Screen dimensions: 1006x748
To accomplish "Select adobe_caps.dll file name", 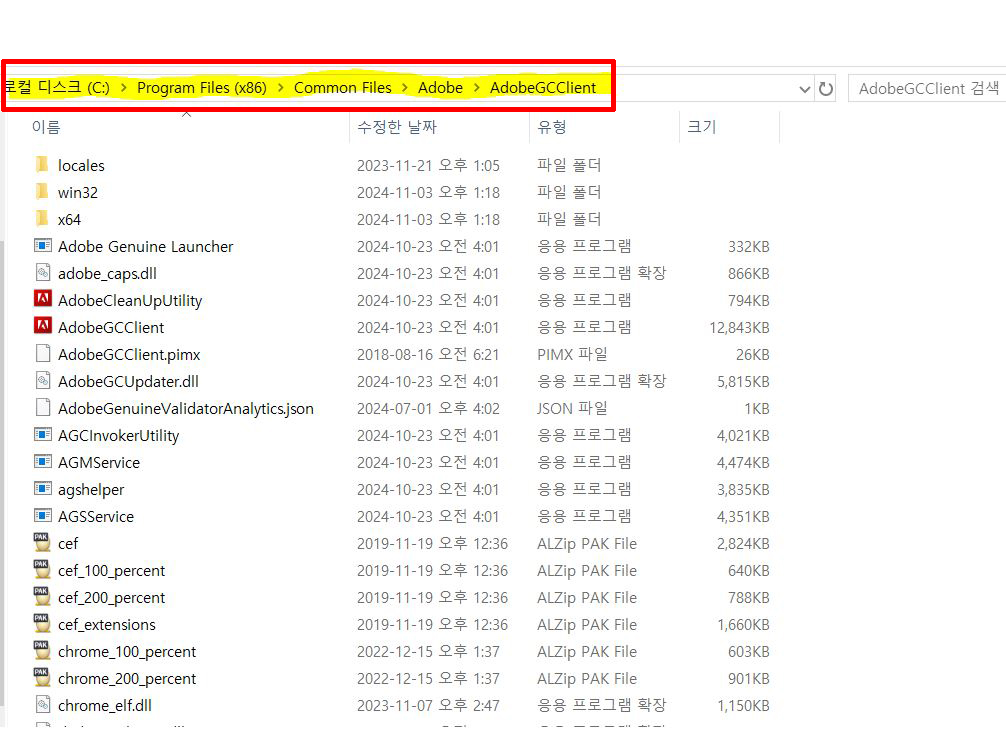I will (107, 274).
